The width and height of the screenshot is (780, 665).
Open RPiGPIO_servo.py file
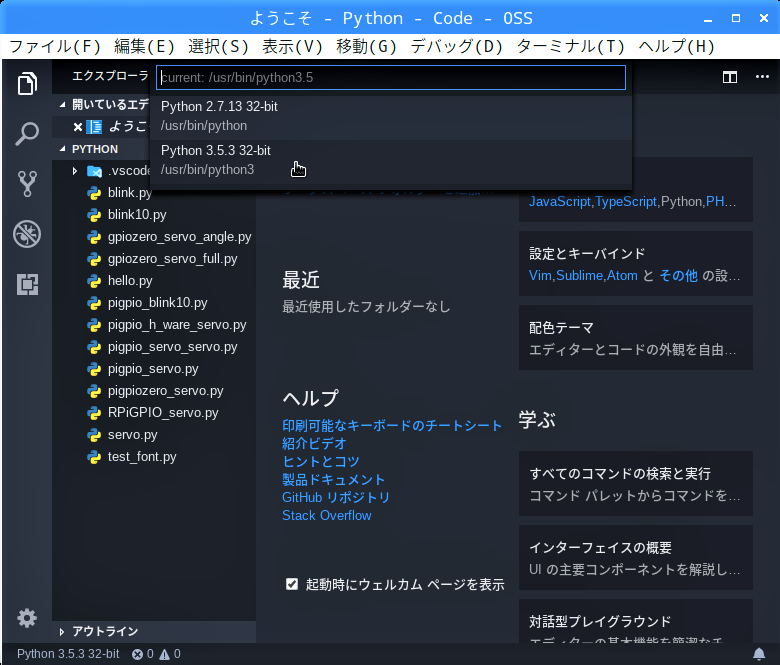[x=163, y=413]
